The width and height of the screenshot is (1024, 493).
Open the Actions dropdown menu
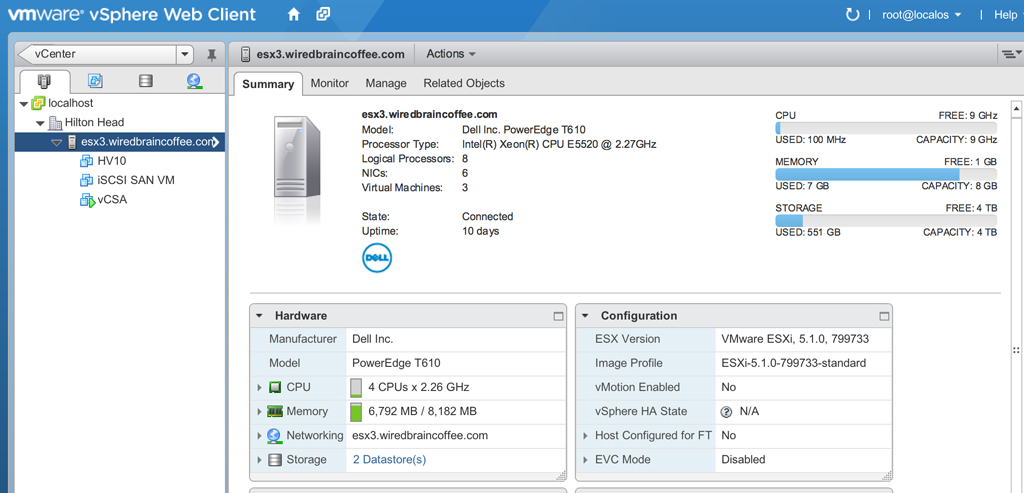451,54
